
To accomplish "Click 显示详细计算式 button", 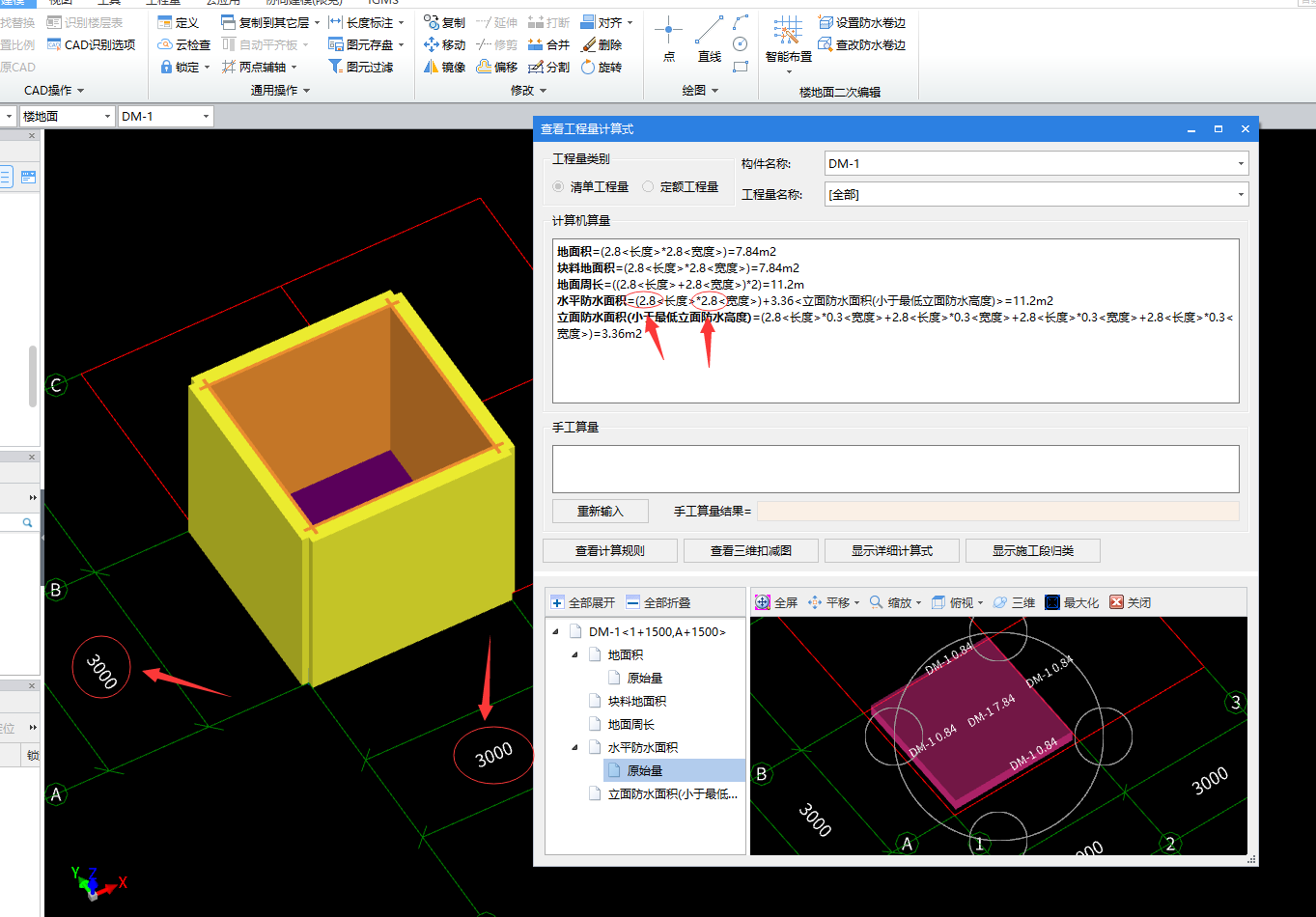I will [892, 550].
